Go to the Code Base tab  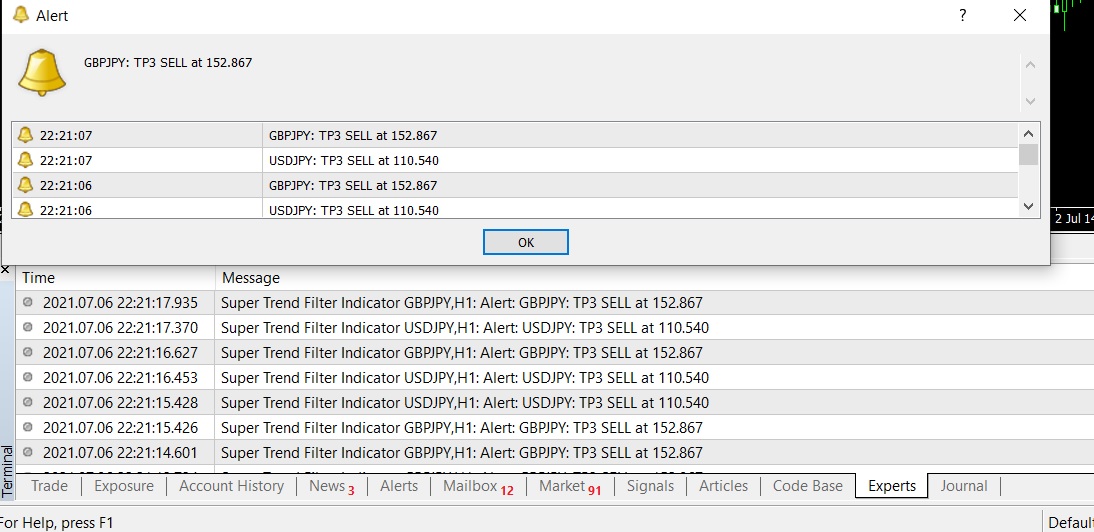807,486
